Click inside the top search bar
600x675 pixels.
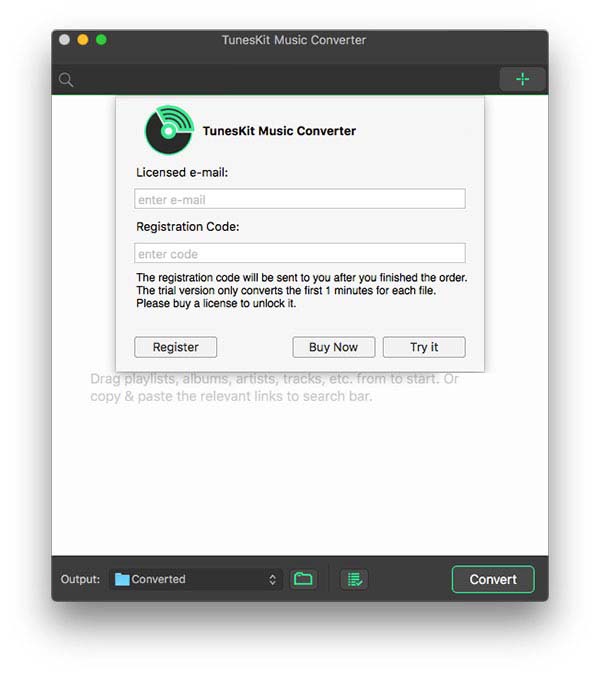coord(284,80)
